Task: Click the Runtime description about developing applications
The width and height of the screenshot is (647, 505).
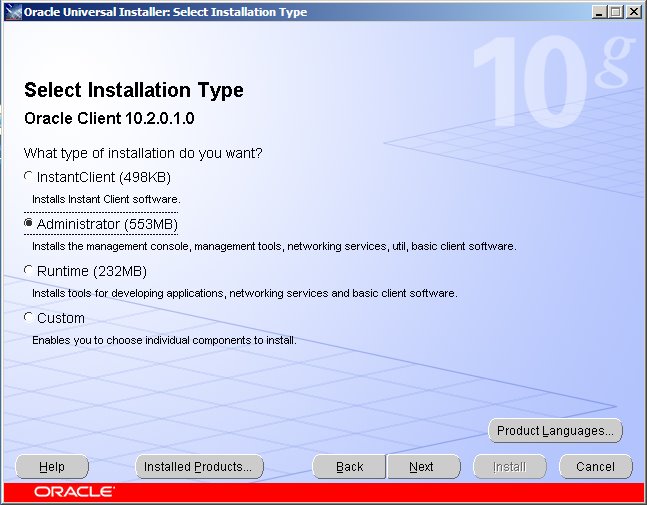Action: 245,293
